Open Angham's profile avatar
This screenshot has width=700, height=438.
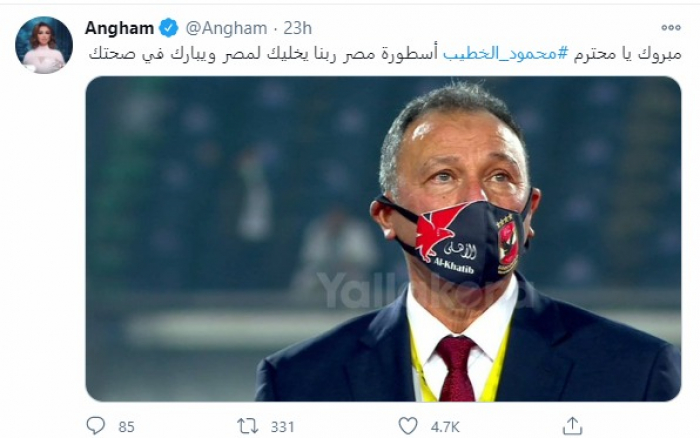44,45
